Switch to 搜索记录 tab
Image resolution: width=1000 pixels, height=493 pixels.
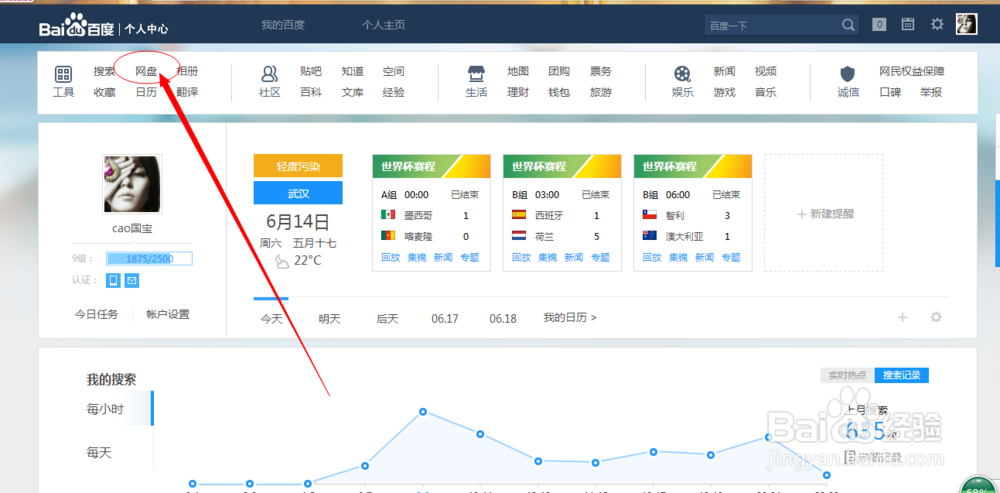point(902,376)
